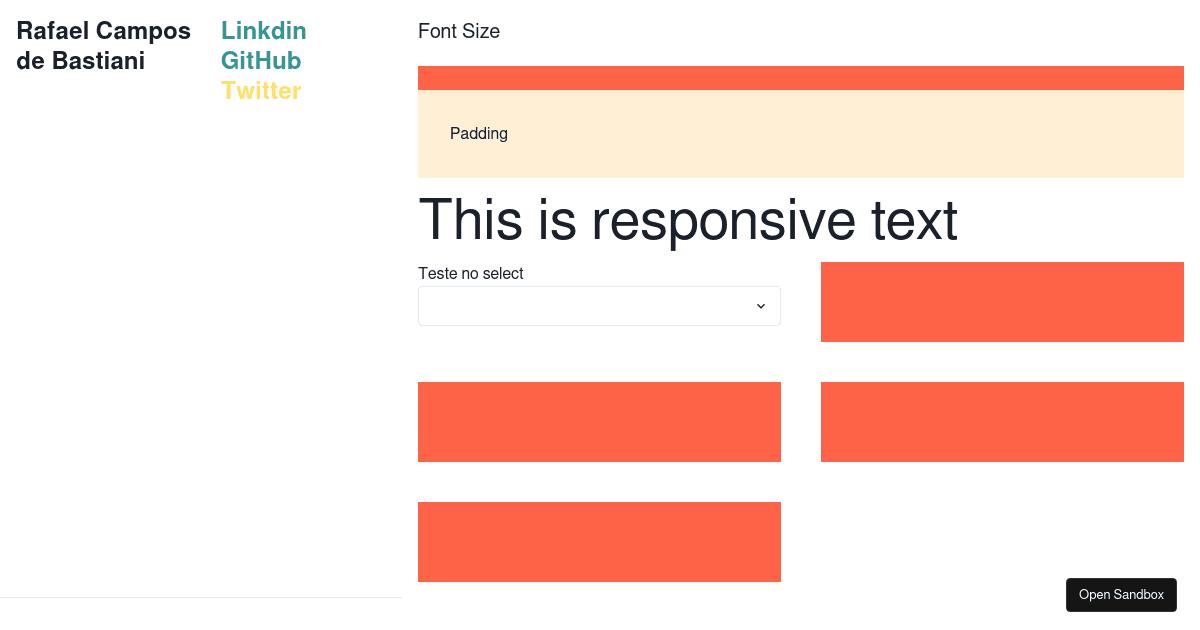The height and width of the screenshot is (630, 1200).
Task: Visit the yellow Twitter link
Action: pos(261,91)
